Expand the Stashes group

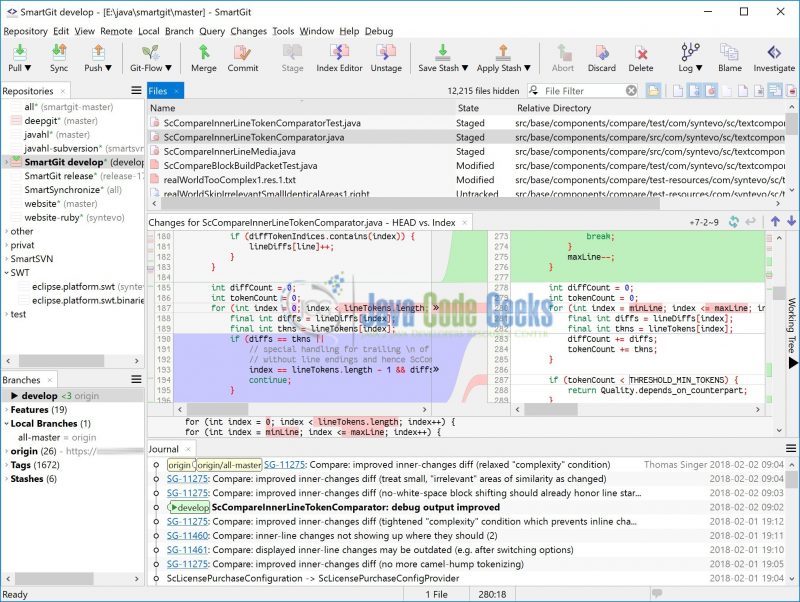point(6,479)
